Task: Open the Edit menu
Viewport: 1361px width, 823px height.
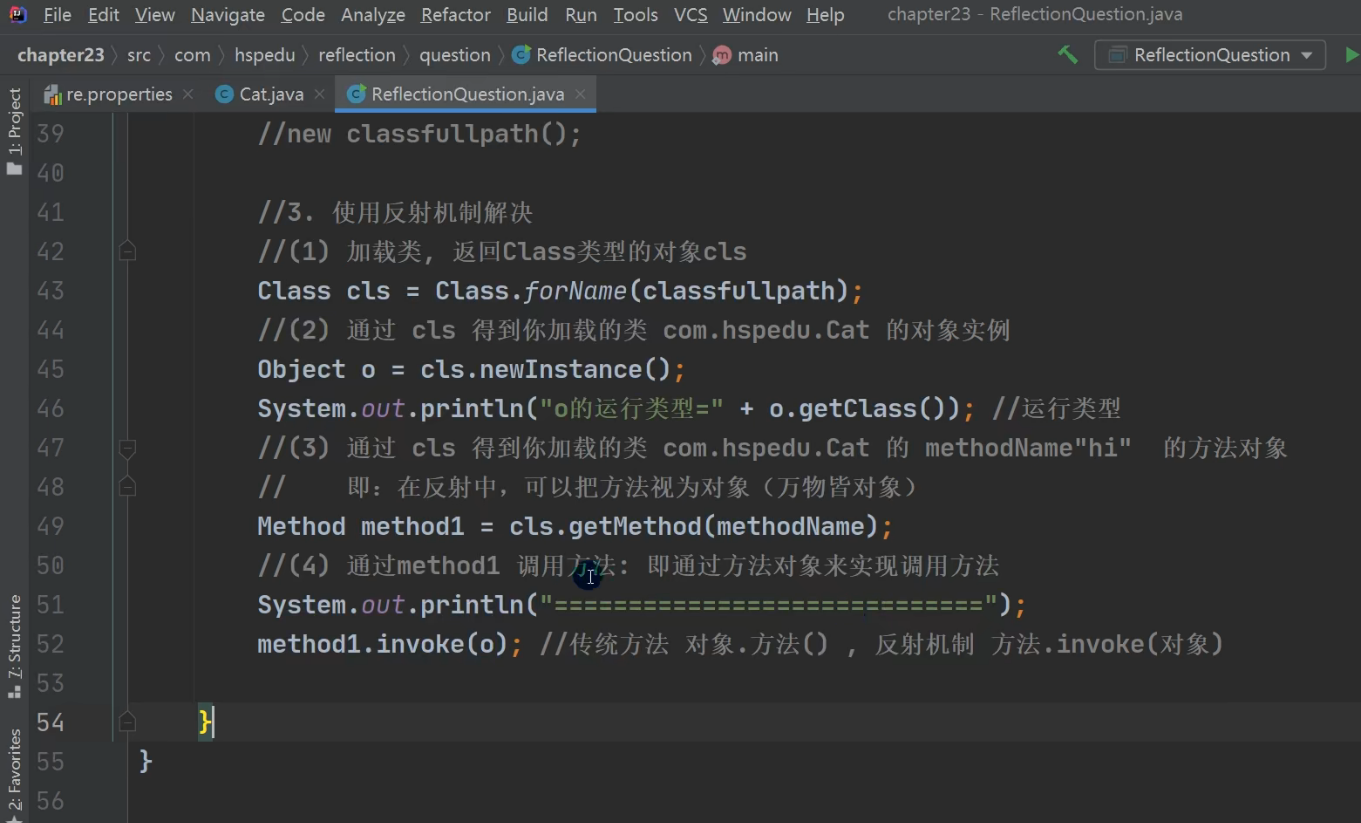Action: click(x=103, y=15)
